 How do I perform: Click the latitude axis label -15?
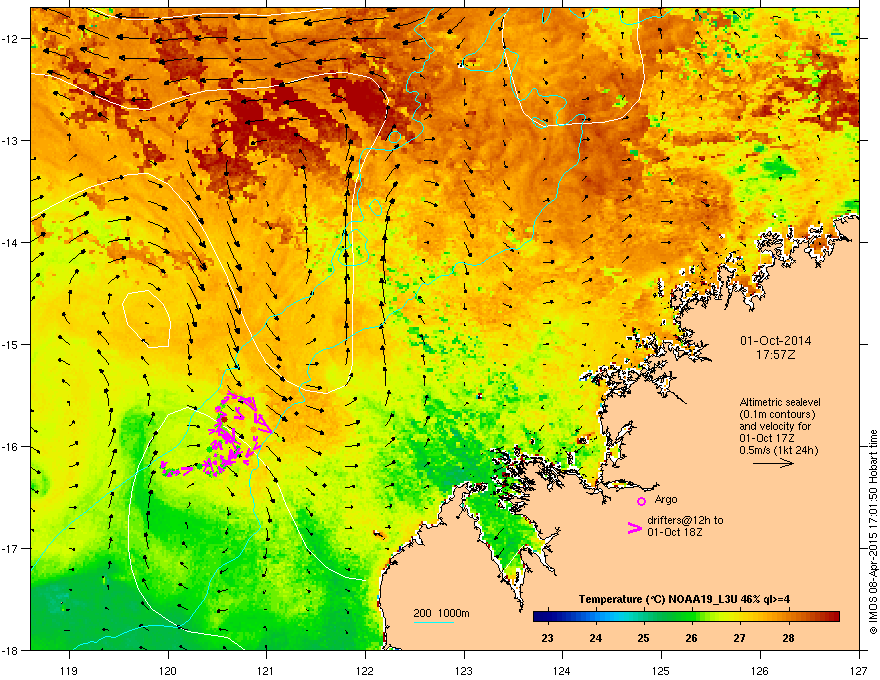tap(10, 344)
